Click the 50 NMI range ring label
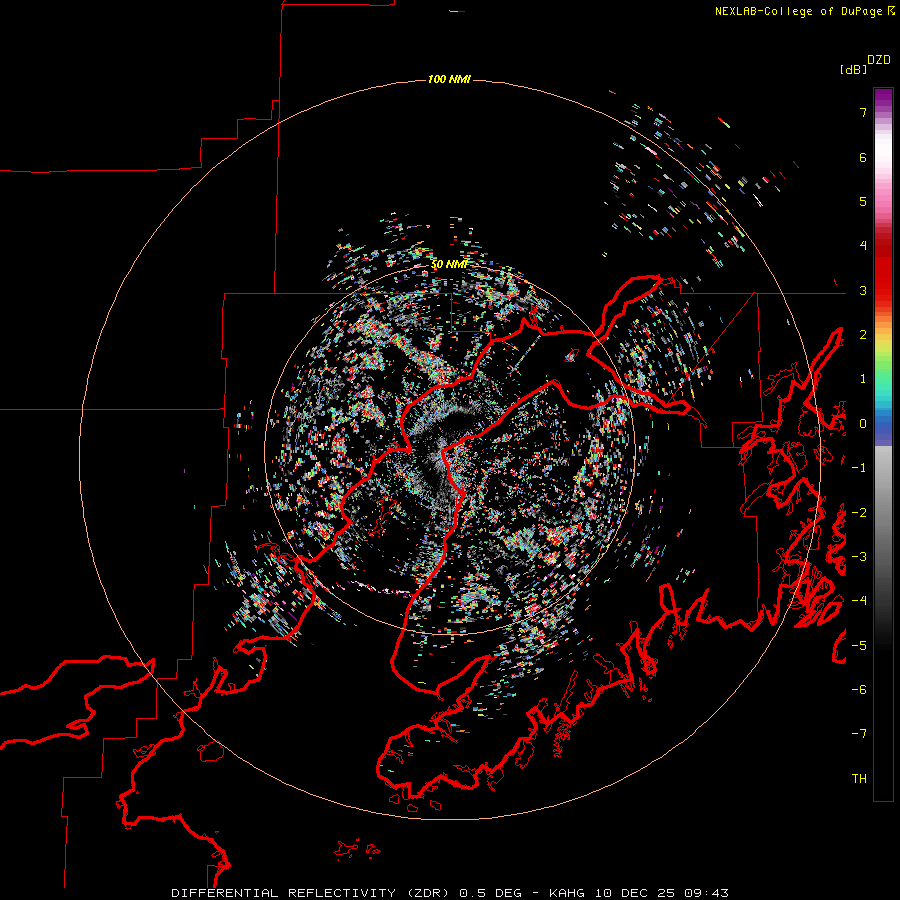The width and height of the screenshot is (900, 900). 449,265
